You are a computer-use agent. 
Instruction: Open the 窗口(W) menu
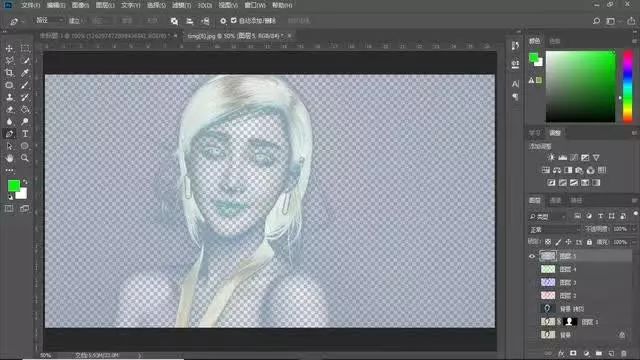(255, 5)
